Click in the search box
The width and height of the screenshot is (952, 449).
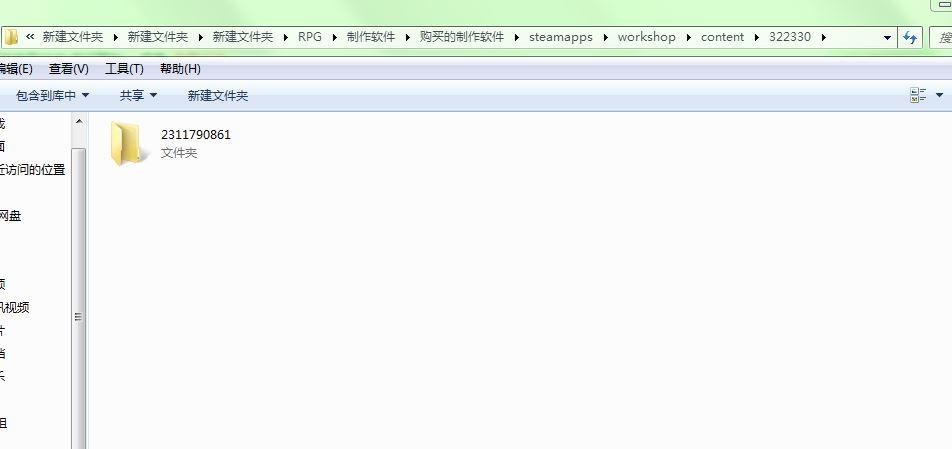coord(940,37)
